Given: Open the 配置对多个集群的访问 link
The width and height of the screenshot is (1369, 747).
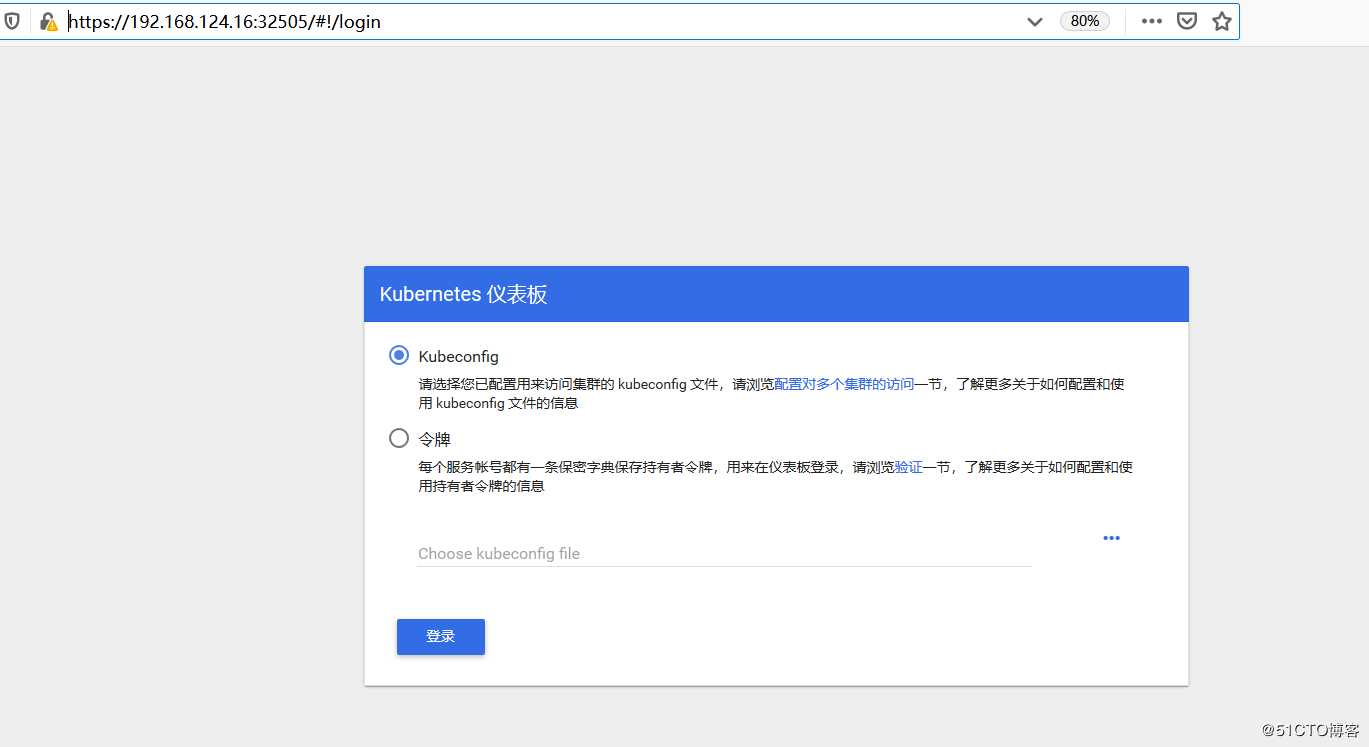Looking at the screenshot, I should [844, 384].
